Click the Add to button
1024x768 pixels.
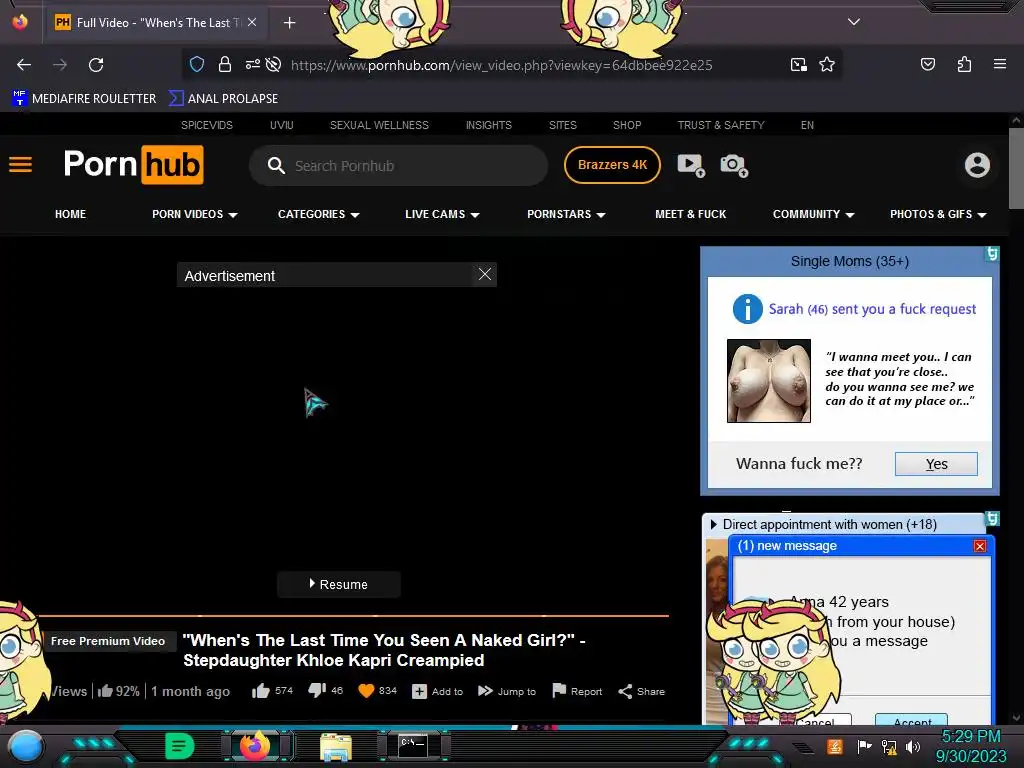[438, 691]
